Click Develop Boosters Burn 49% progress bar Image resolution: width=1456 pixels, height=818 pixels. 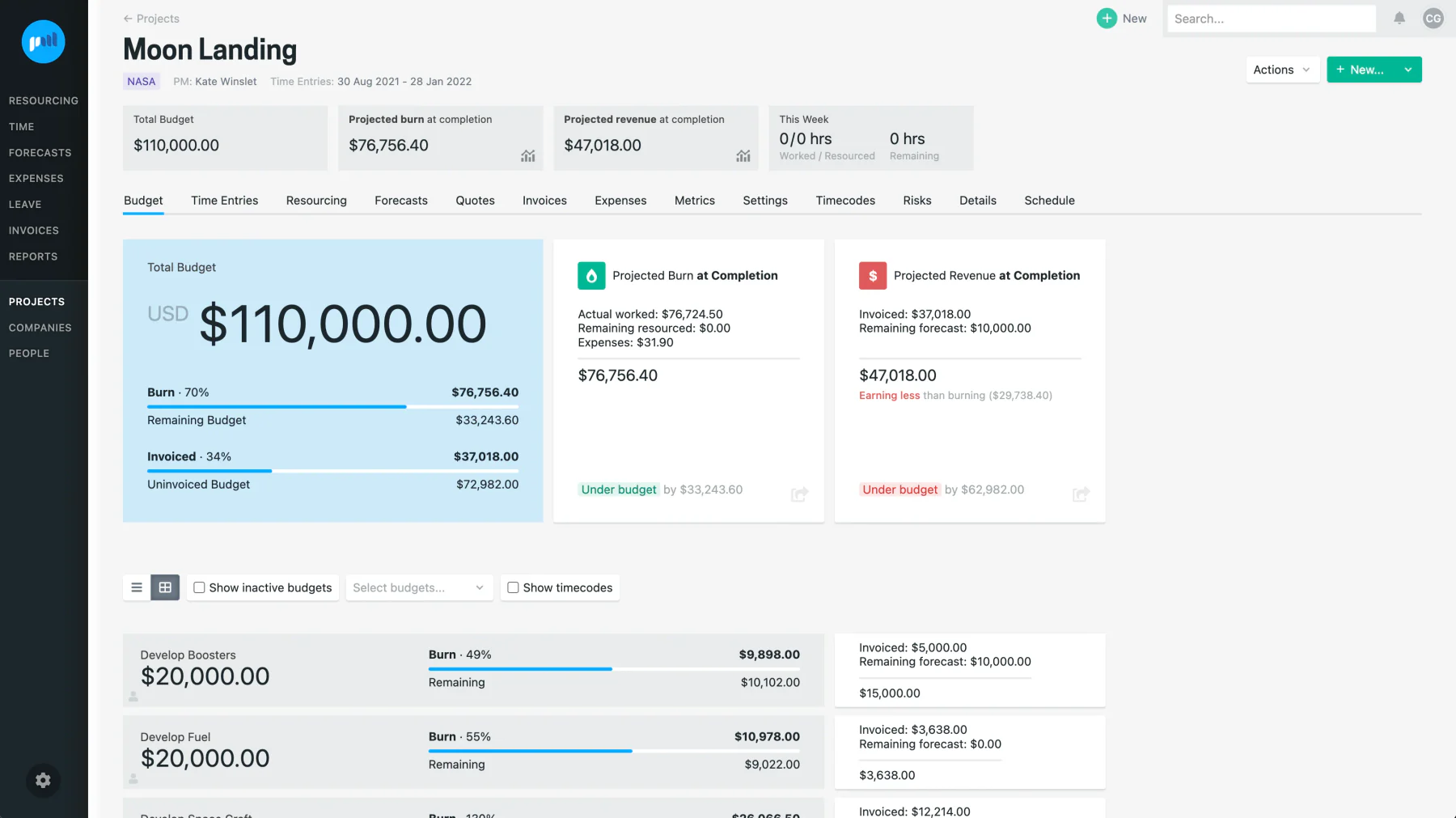pyautogui.click(x=614, y=669)
